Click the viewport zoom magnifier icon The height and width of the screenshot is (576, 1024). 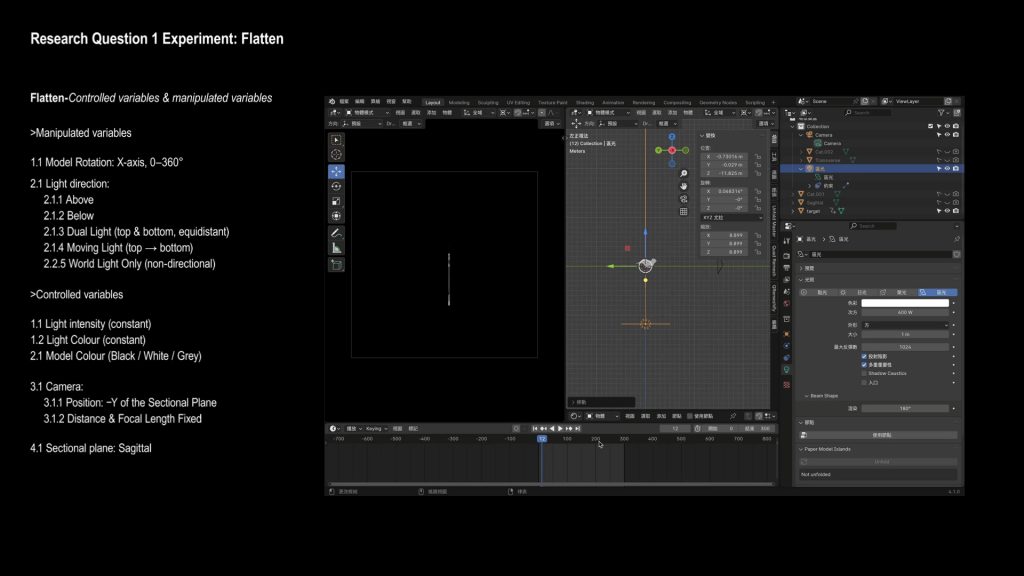[684, 174]
